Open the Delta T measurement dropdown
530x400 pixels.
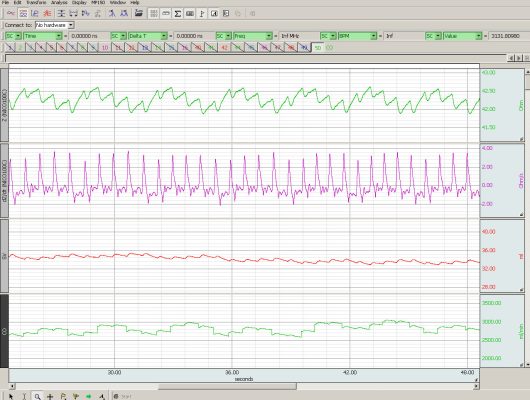point(148,36)
